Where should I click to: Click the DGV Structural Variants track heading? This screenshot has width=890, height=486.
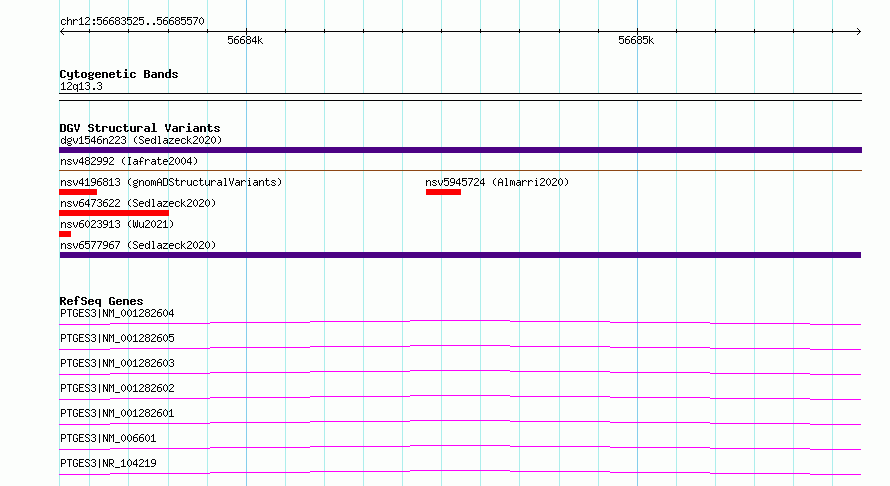(140, 128)
